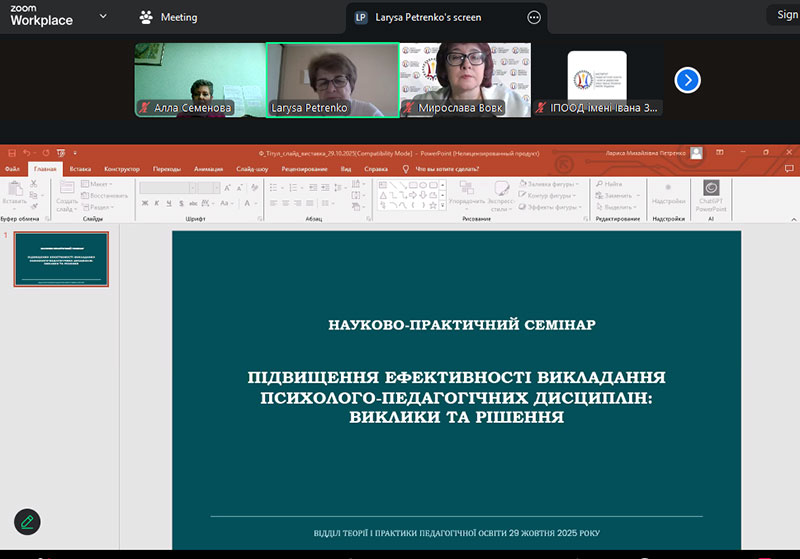Open the ChatGPT PowerPoint add-in
This screenshot has width=800, height=559.
711,196
